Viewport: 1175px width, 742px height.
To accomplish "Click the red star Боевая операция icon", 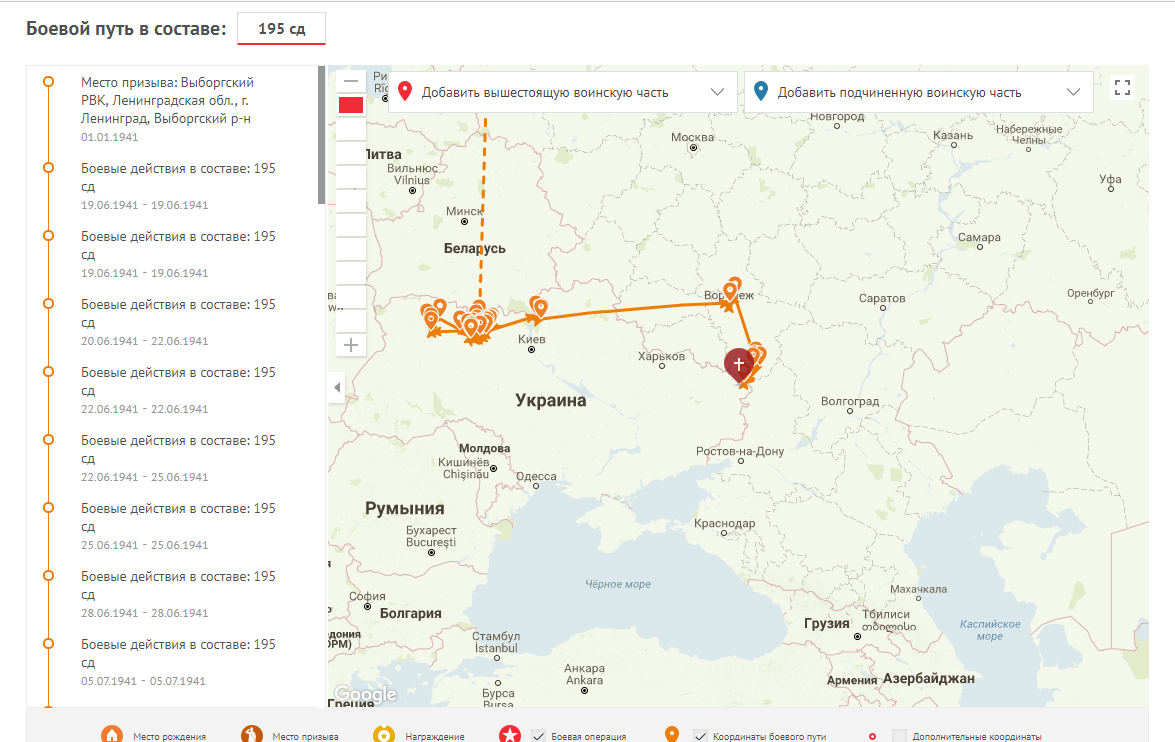I will pos(510,735).
